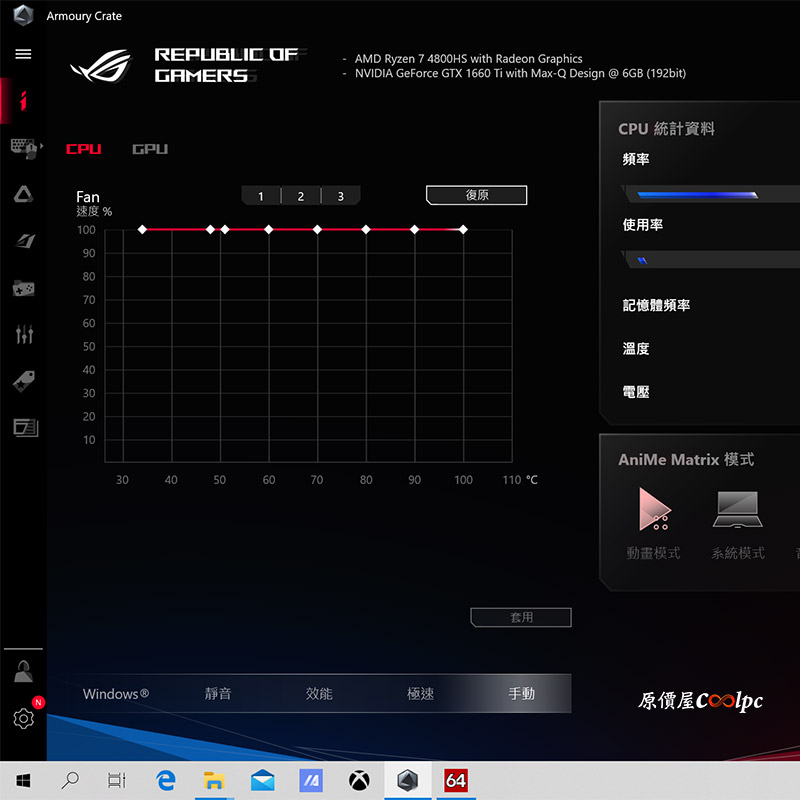Choose AniMe Matrix 動畫模式 animation mode
The image size is (800, 800).
(654, 523)
